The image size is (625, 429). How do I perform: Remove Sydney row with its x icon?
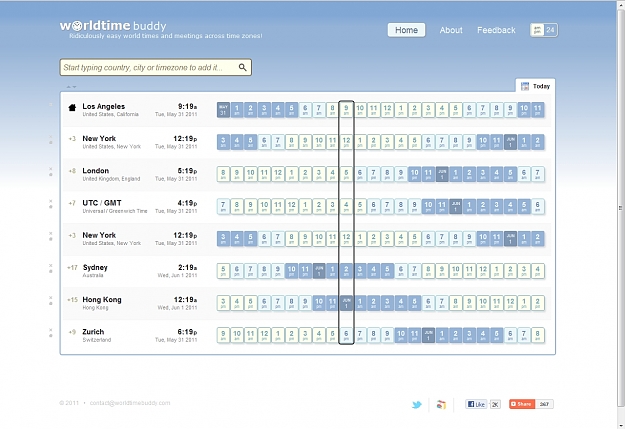pos(51,265)
